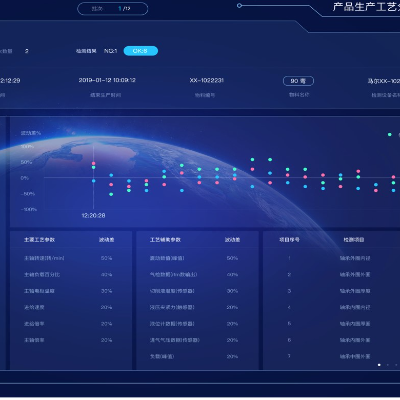Viewport: 400px width, 400px height.
Task: Select pink data point on 12:20:28 line
Action: pyautogui.click(x=93, y=164)
